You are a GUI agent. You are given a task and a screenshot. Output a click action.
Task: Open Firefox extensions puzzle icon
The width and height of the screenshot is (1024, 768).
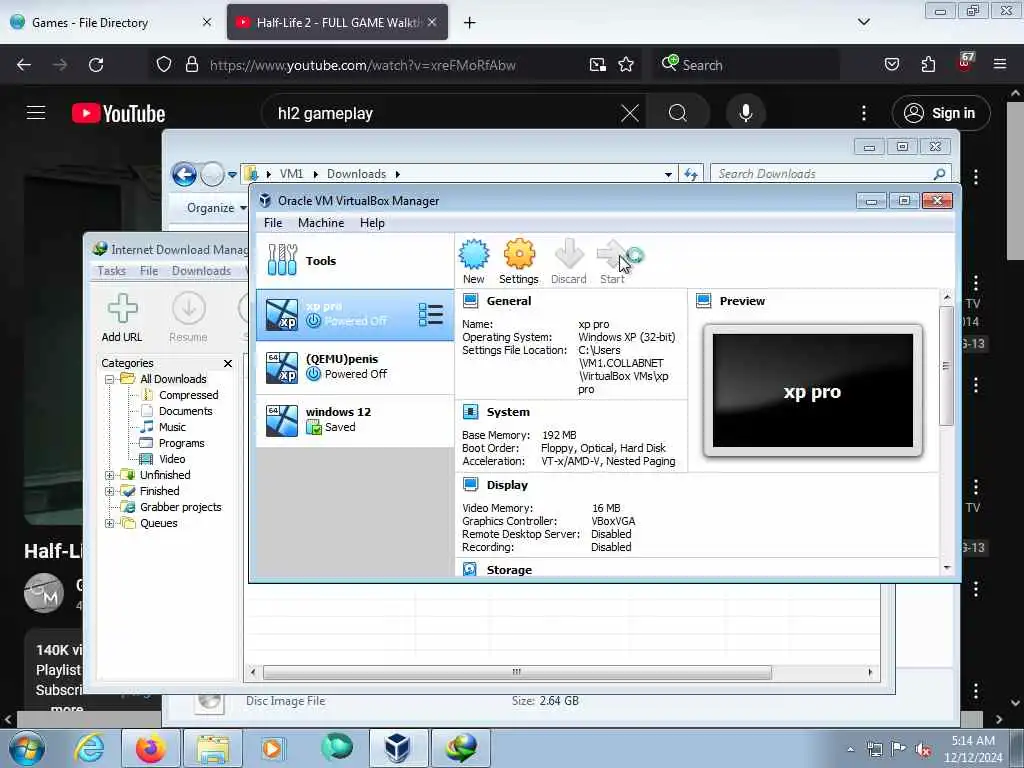click(x=928, y=65)
